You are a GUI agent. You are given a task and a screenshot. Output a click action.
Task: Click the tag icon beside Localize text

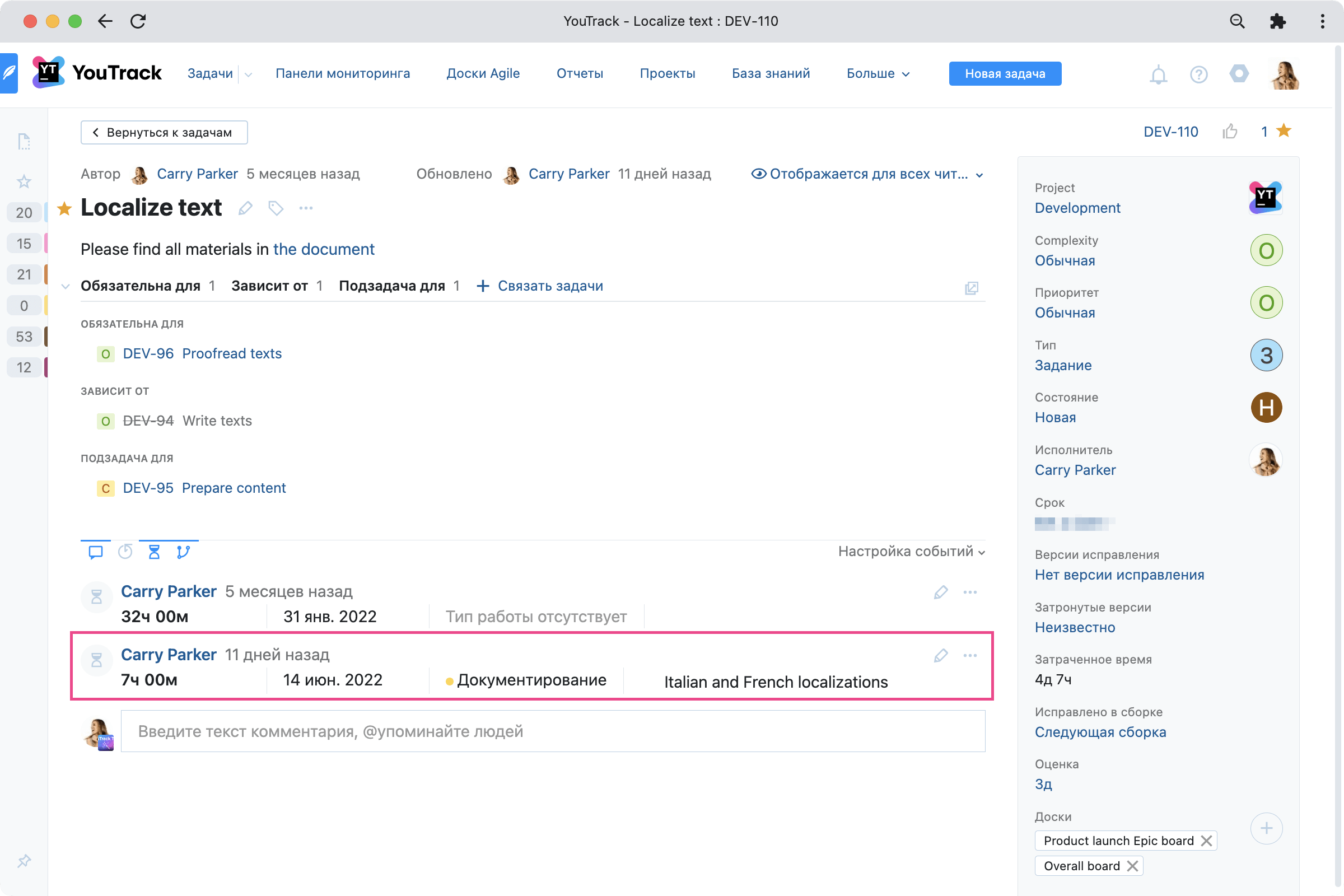pyautogui.click(x=276, y=208)
